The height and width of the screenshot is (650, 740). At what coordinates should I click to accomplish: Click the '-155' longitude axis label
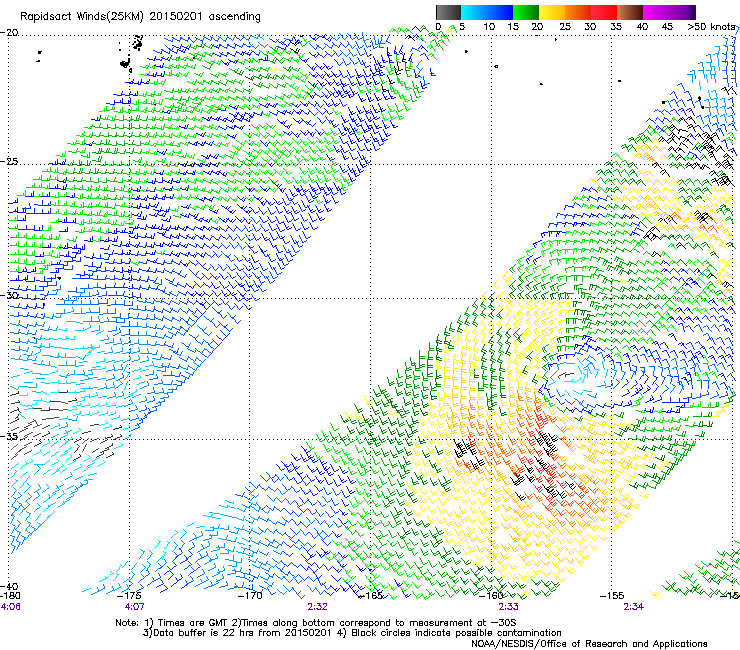pyautogui.click(x=612, y=596)
